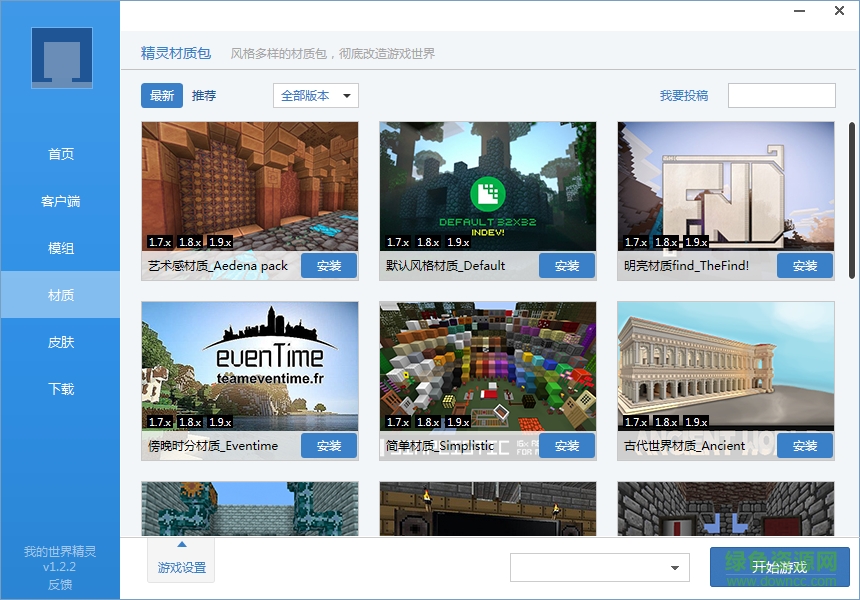Expand the 游戏设置 game settings panel
The height and width of the screenshot is (600, 860).
point(181,559)
